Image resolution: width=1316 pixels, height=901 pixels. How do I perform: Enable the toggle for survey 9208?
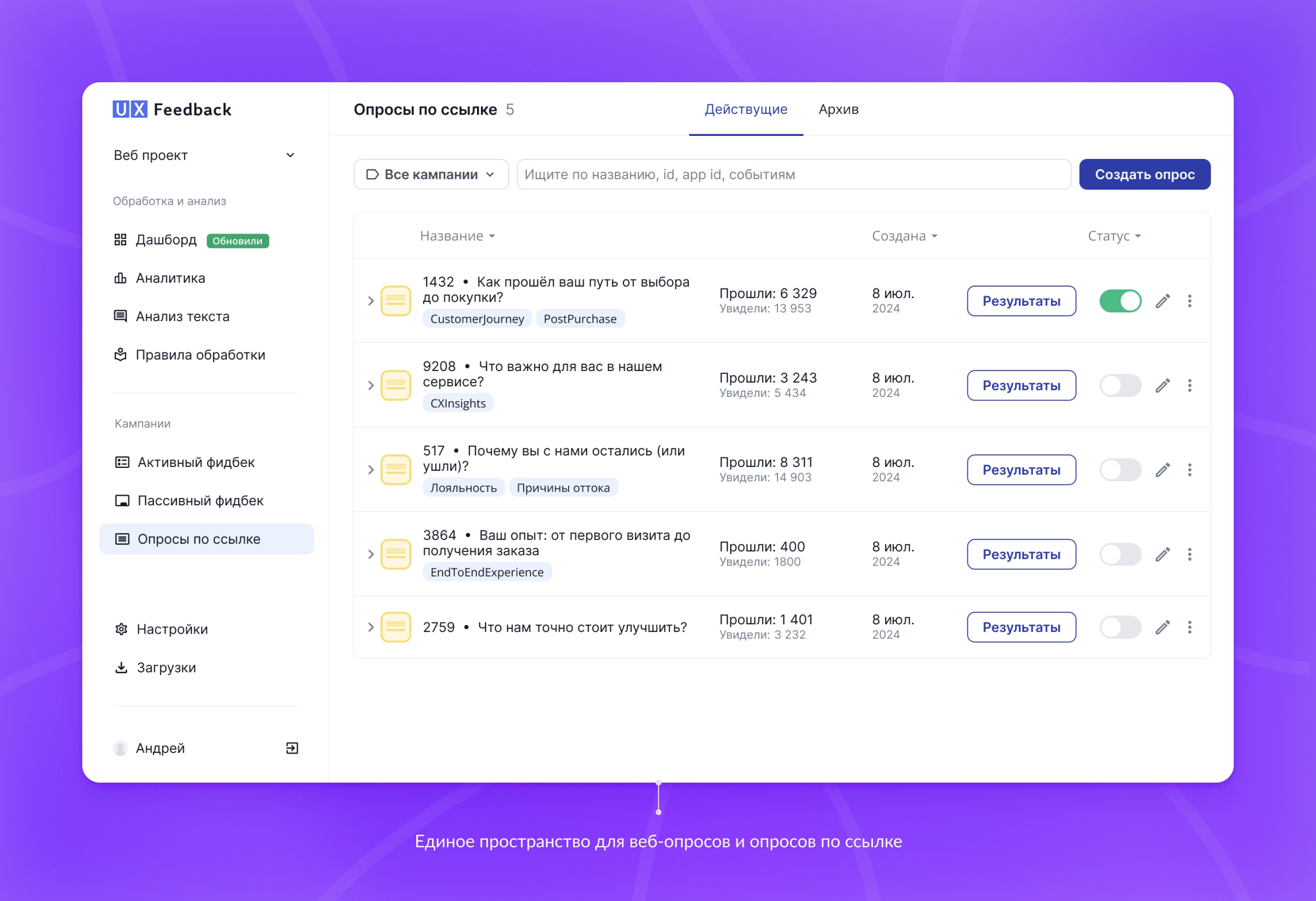coord(1120,385)
